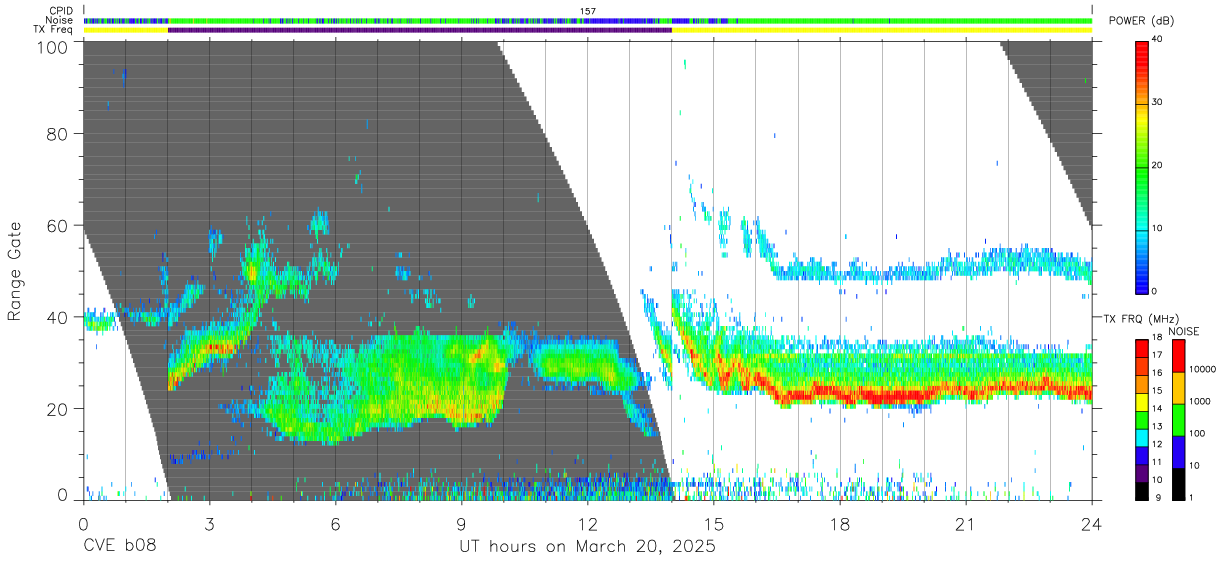Click the CVE b08 radar beam label
This screenshot has height=567, width=1228.
119,547
